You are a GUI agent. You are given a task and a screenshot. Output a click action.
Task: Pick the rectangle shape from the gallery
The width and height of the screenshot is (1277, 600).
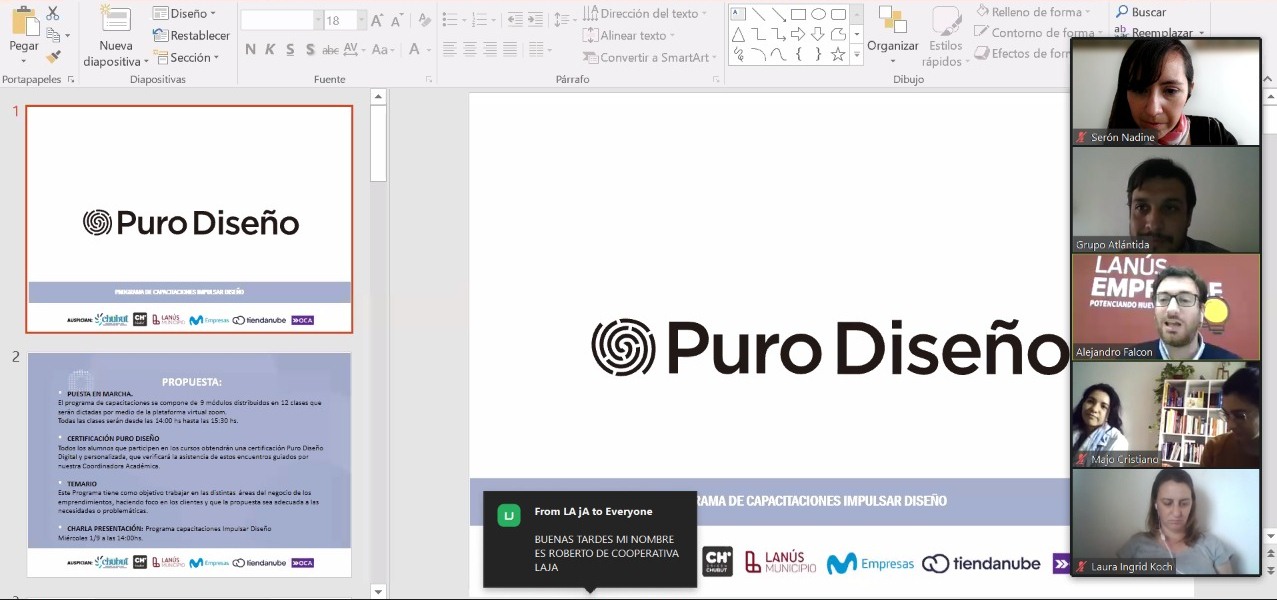[x=798, y=14]
